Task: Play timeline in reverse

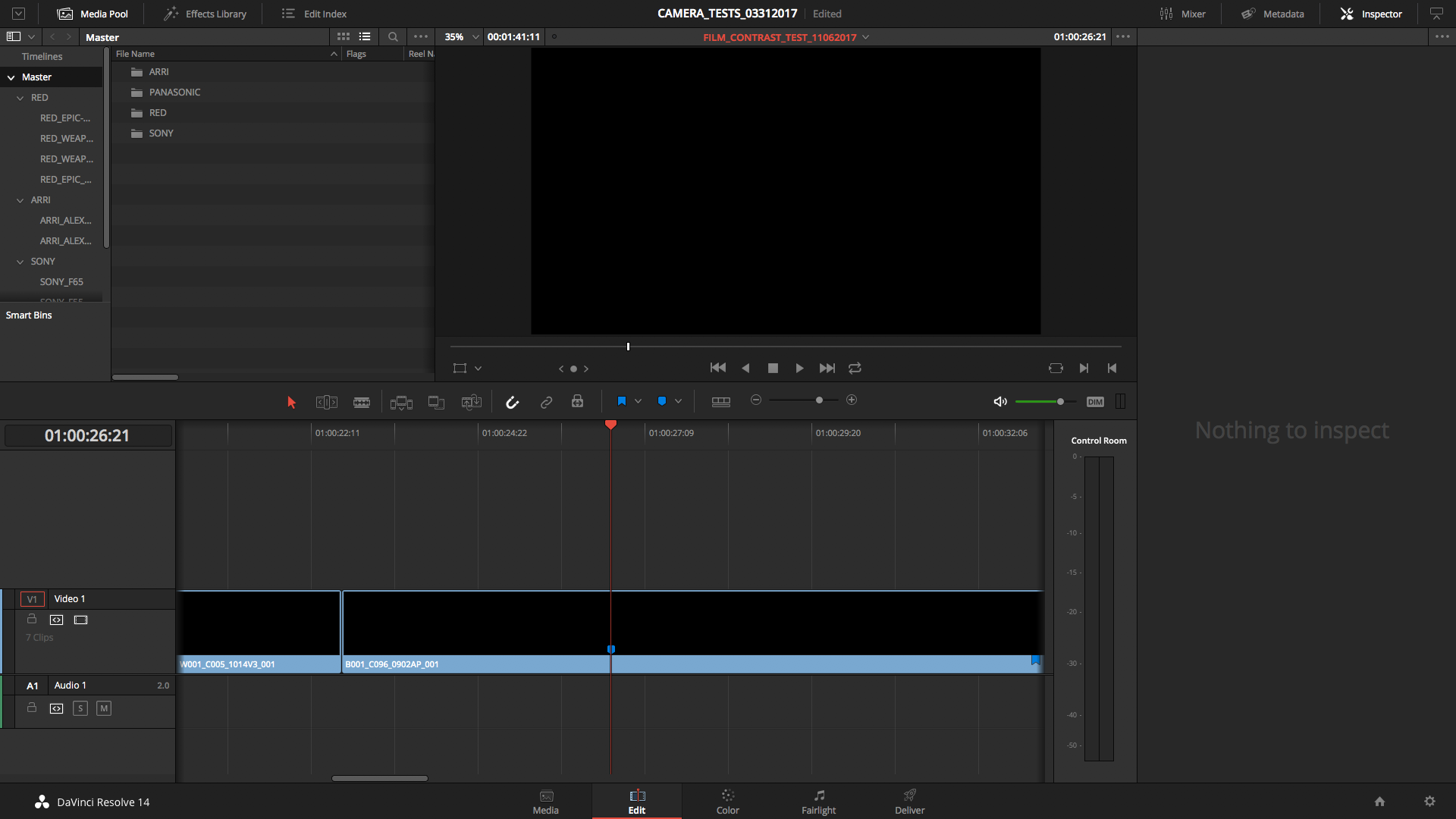Action: click(x=745, y=368)
